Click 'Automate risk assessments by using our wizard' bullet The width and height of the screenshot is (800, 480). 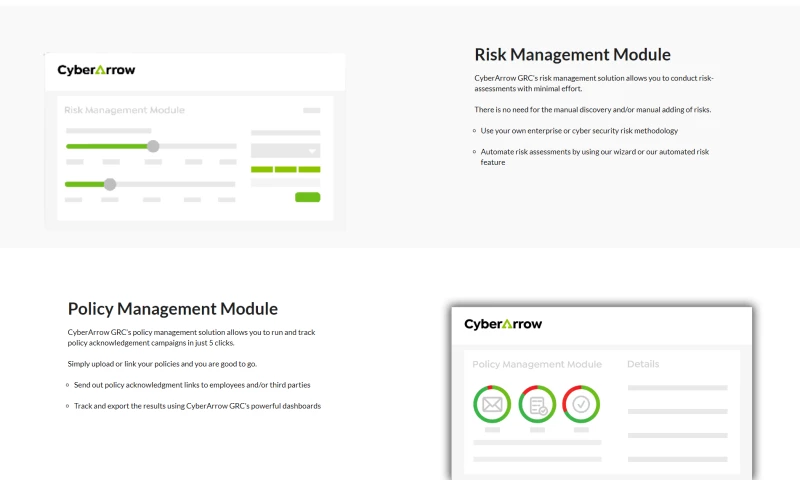[x=595, y=157]
